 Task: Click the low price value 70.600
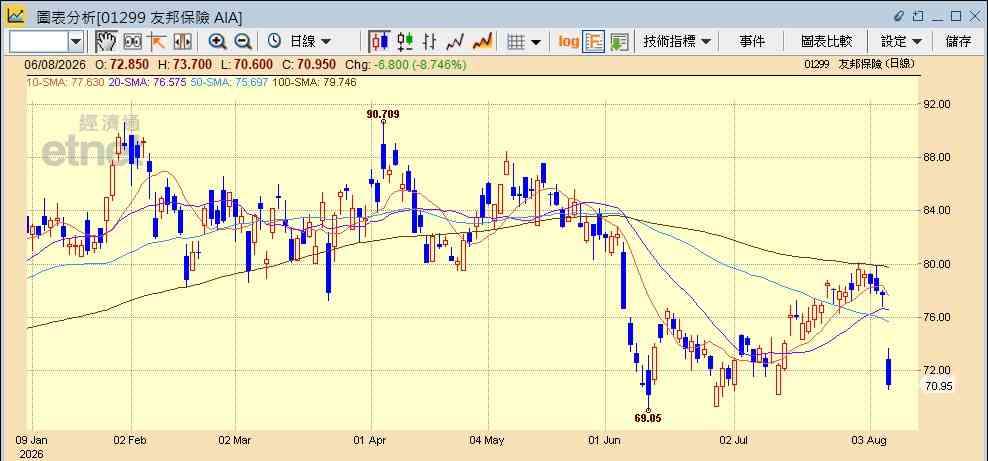[252, 64]
